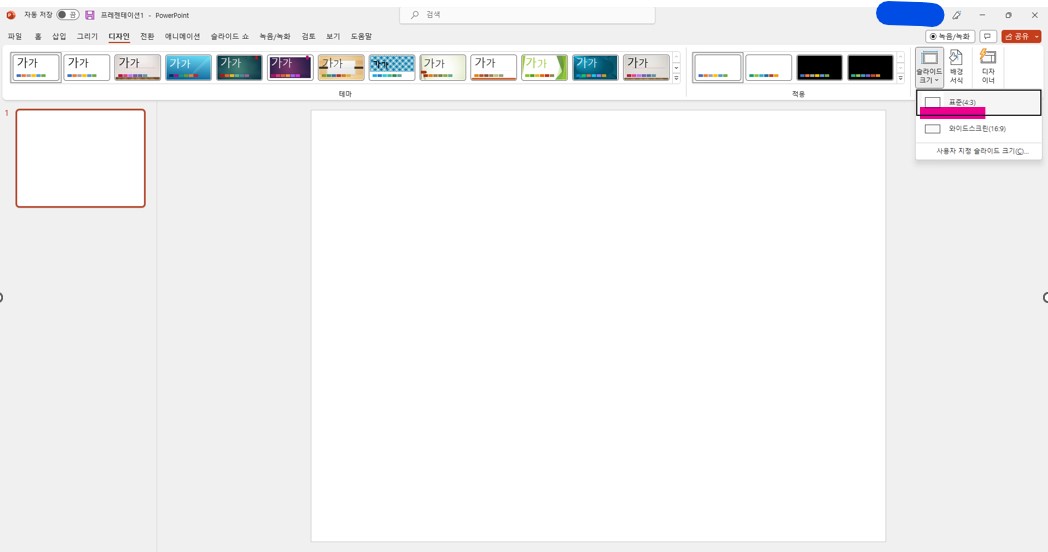1048x552 pixels.
Task: Open the comments pane icon
Action: (988, 36)
